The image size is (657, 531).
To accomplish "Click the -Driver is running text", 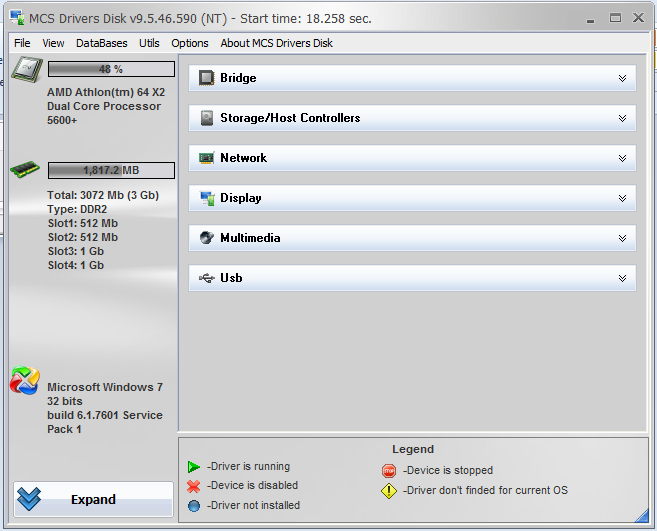I will click(248, 466).
